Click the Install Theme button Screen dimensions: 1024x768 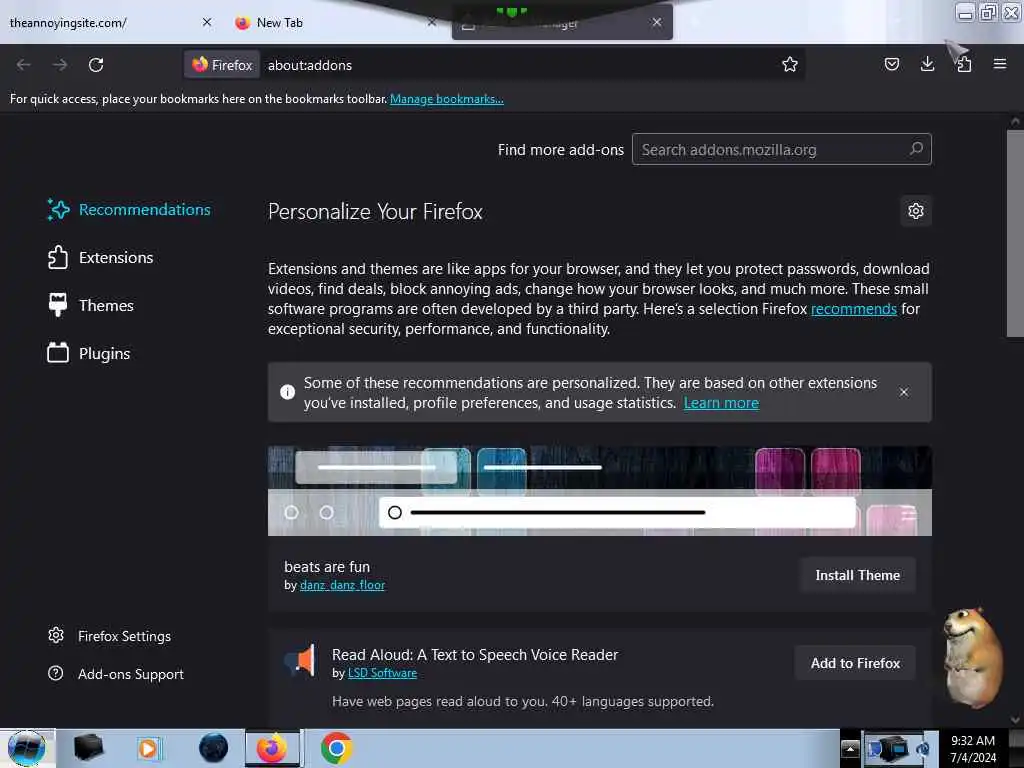coord(857,575)
